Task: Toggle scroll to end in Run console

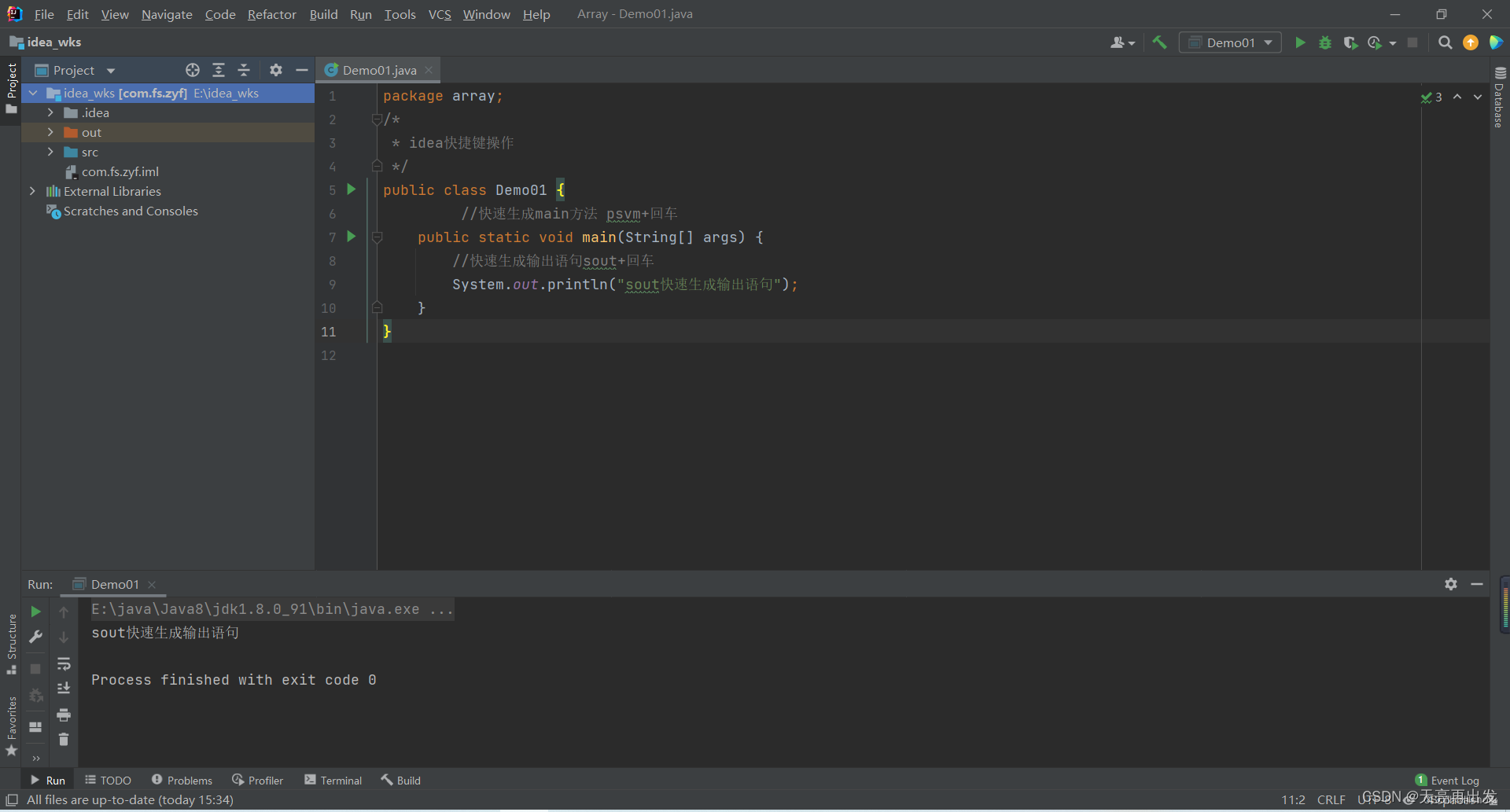Action: point(64,689)
